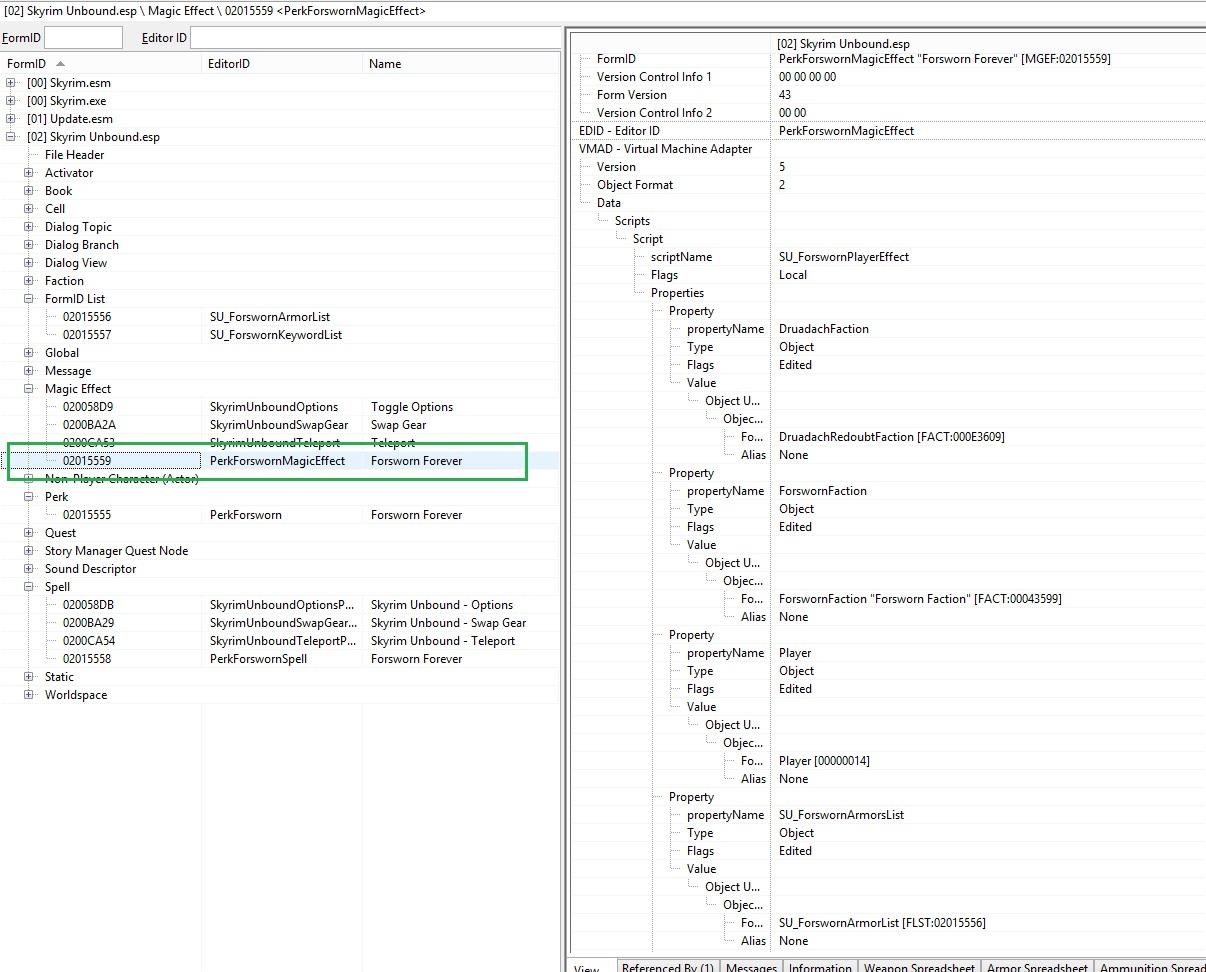
Task: Select the PerkForsworn perk record
Action: click(x=280, y=515)
